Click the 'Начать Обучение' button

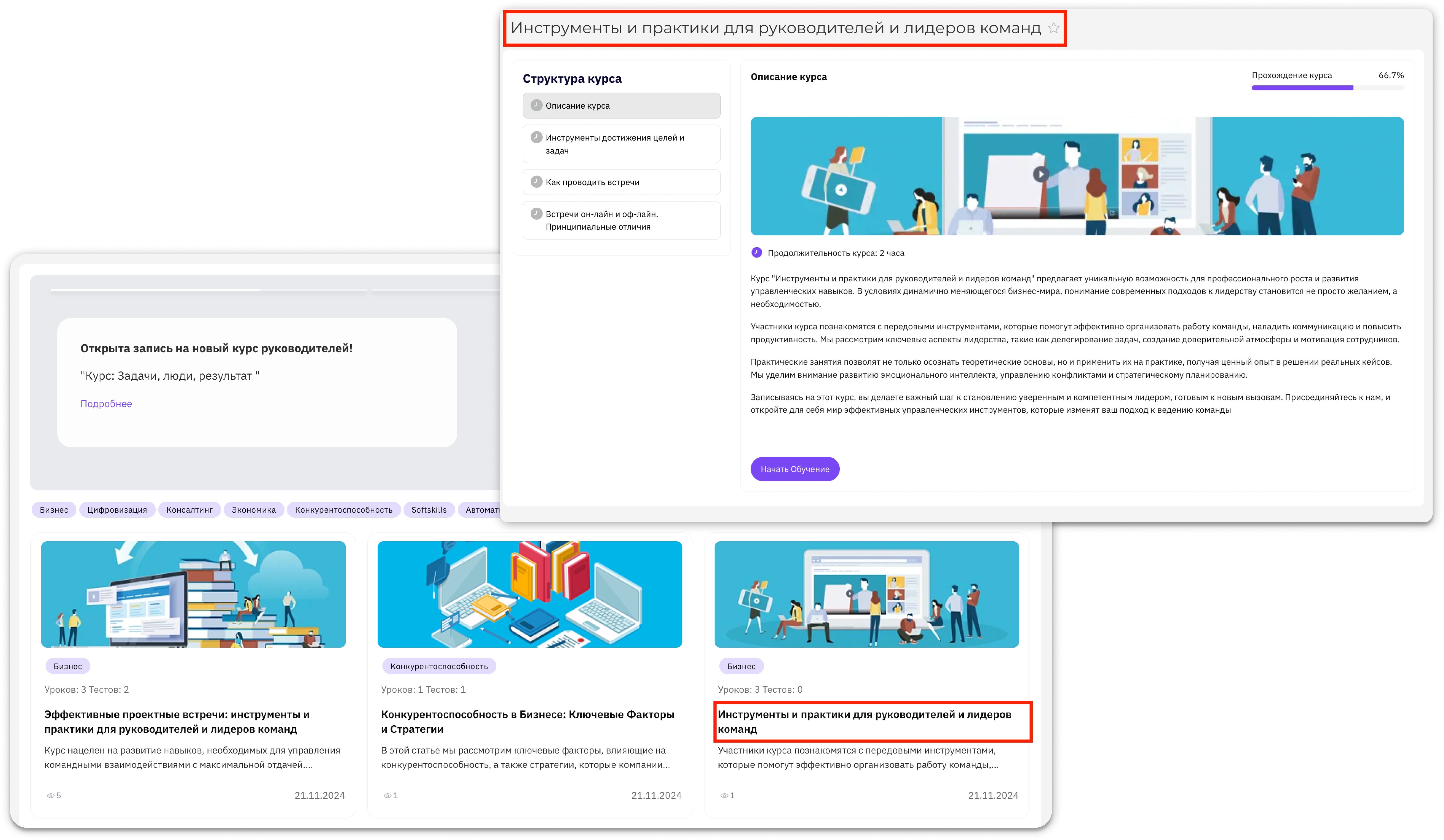click(795, 469)
